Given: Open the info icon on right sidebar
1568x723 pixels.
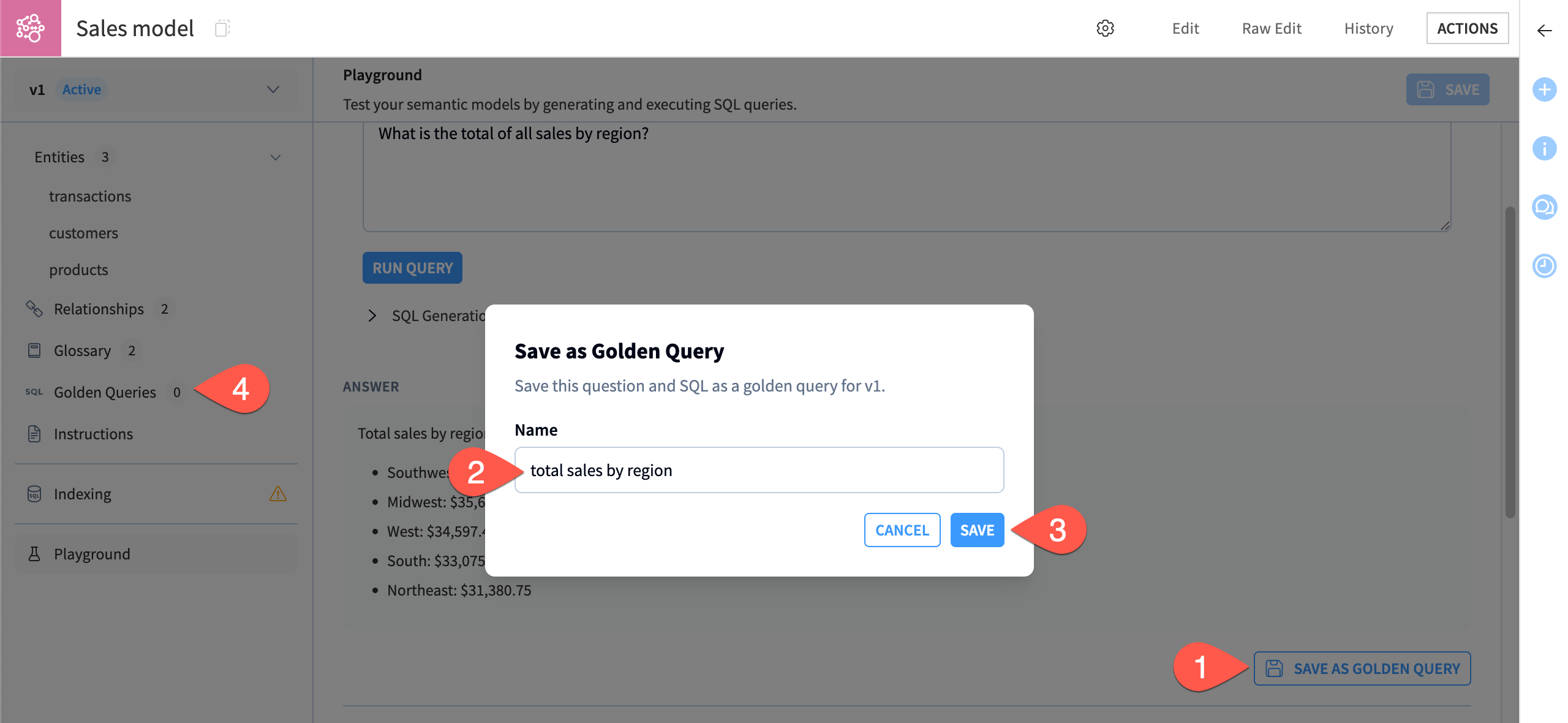Looking at the screenshot, I should pyautogui.click(x=1544, y=148).
